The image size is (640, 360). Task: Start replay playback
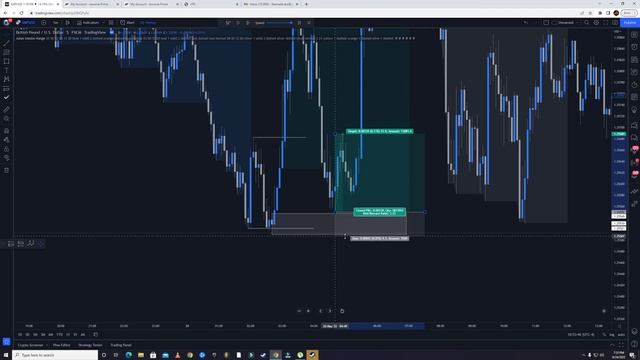[x=238, y=23]
